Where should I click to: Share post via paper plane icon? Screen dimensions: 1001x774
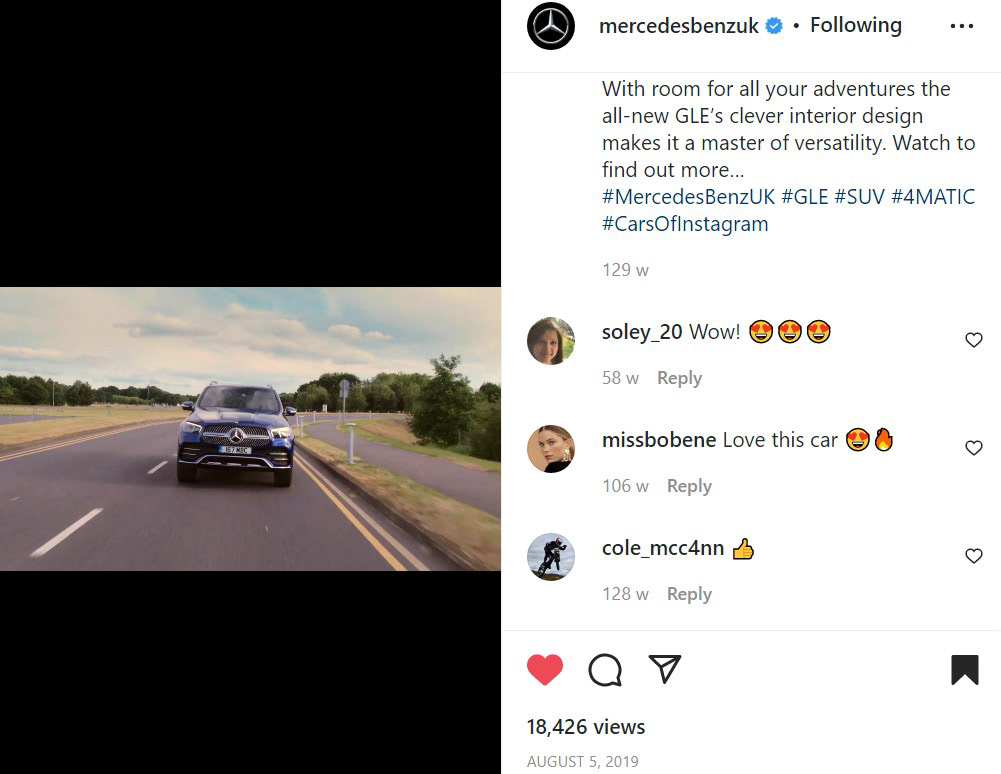[x=665, y=669]
